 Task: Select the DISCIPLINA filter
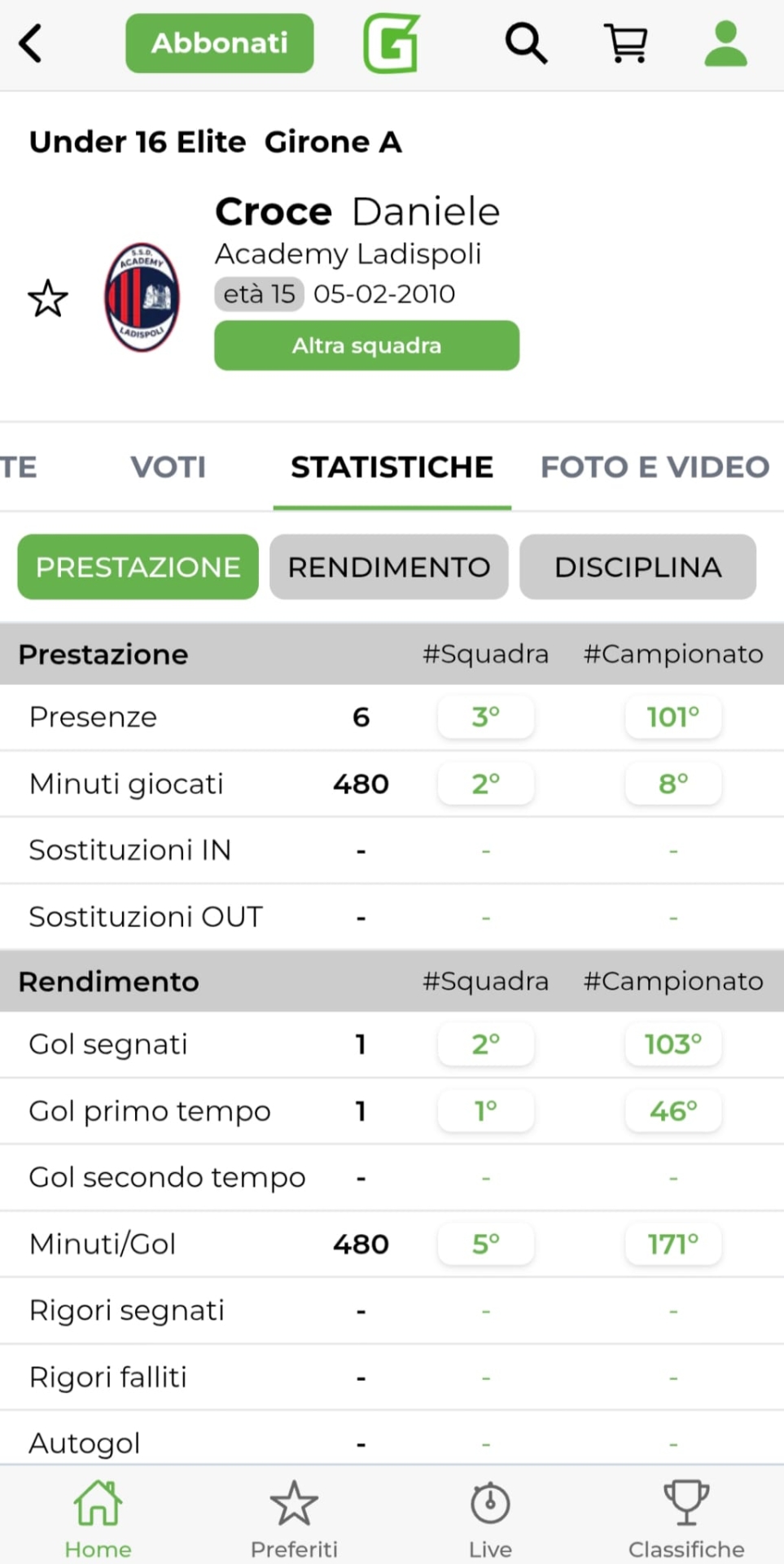point(637,567)
